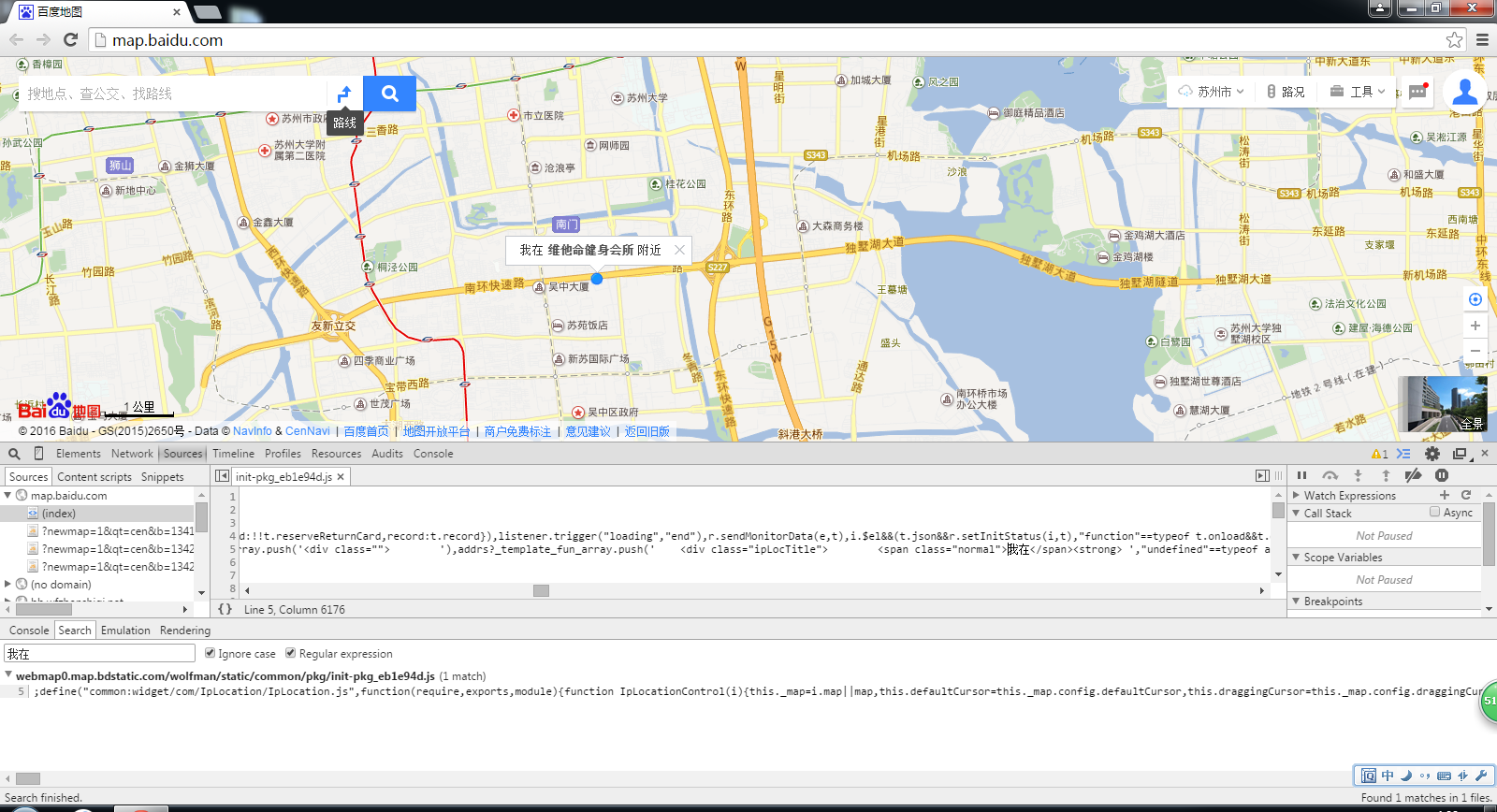
Task: Open DevTools settings gear
Action: click(x=1432, y=454)
